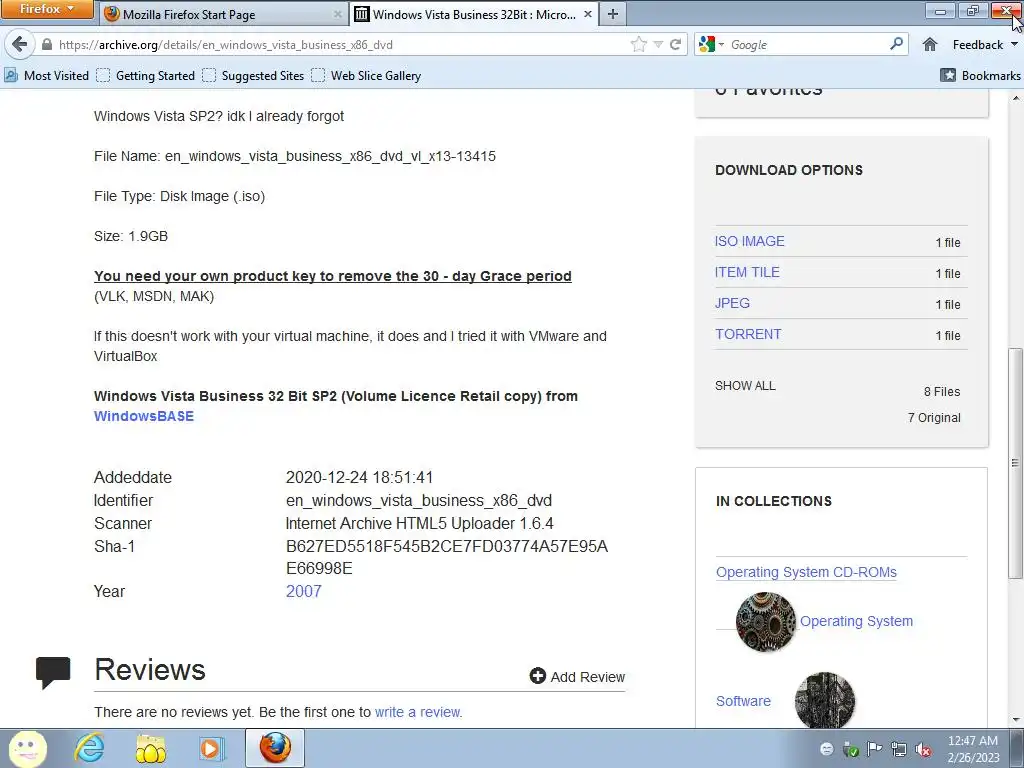
Task: Close the Windows Vista Business tab
Action: 587,14
